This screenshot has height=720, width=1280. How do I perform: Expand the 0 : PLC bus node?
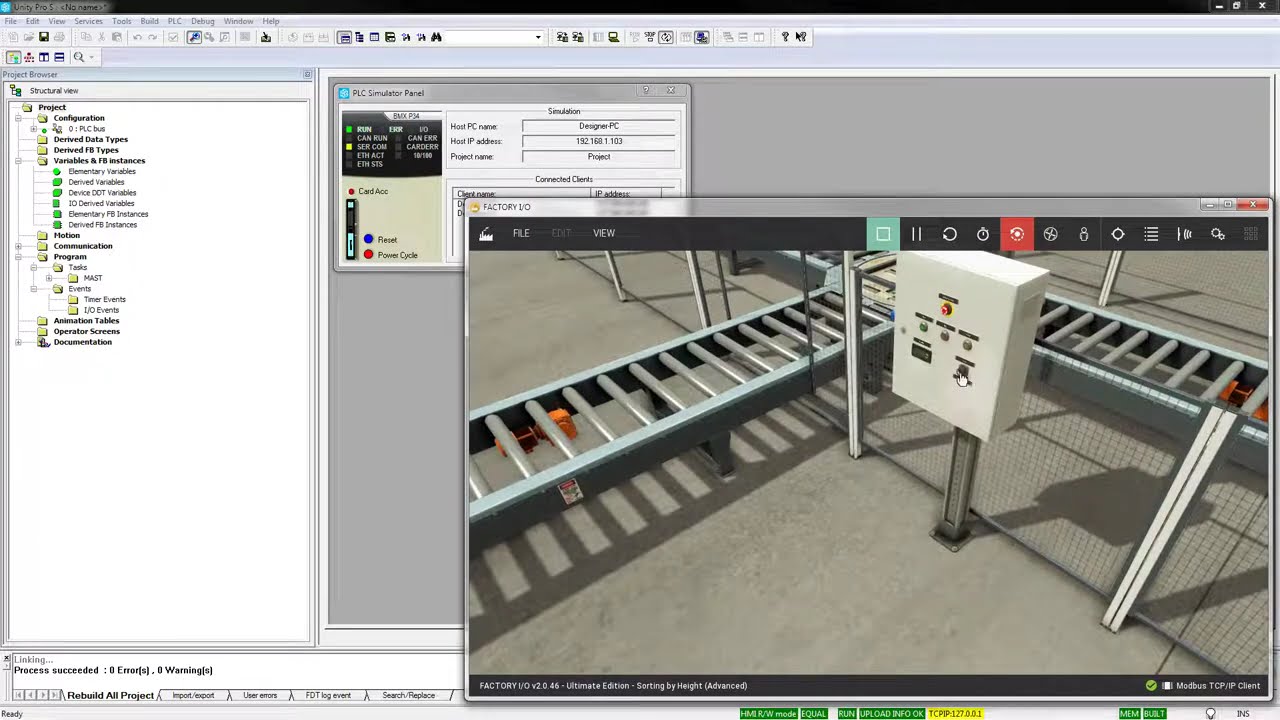(33, 129)
